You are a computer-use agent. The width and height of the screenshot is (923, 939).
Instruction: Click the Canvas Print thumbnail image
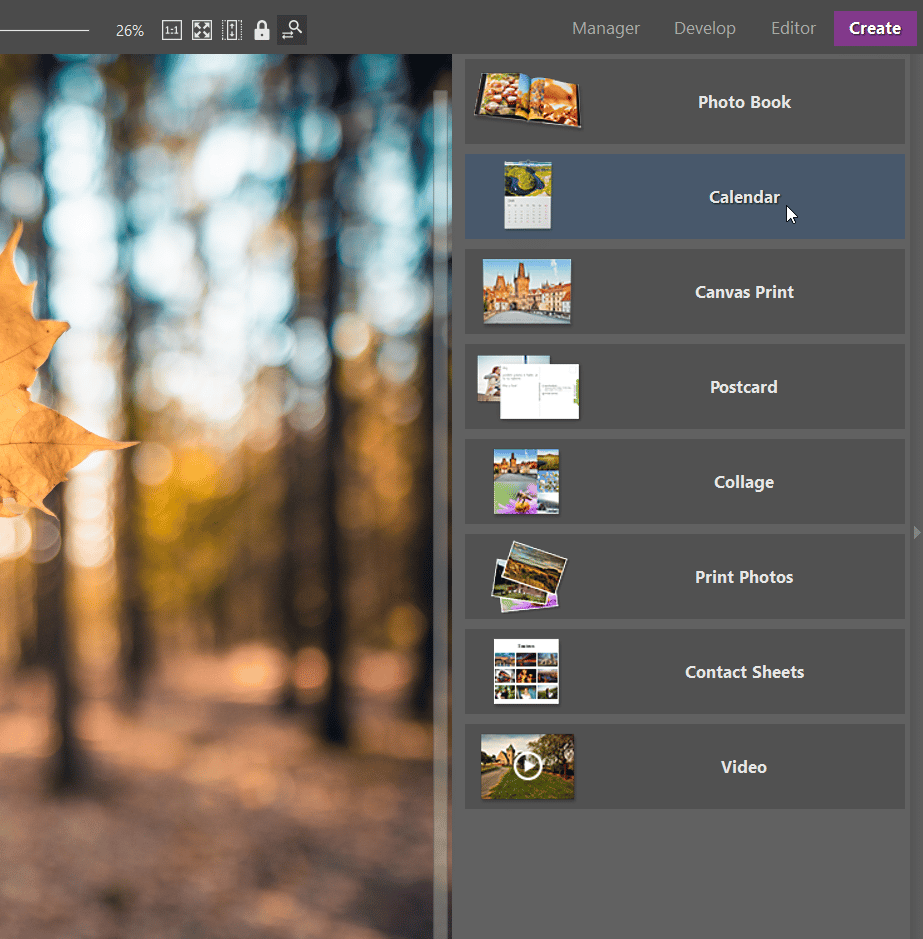click(x=527, y=291)
